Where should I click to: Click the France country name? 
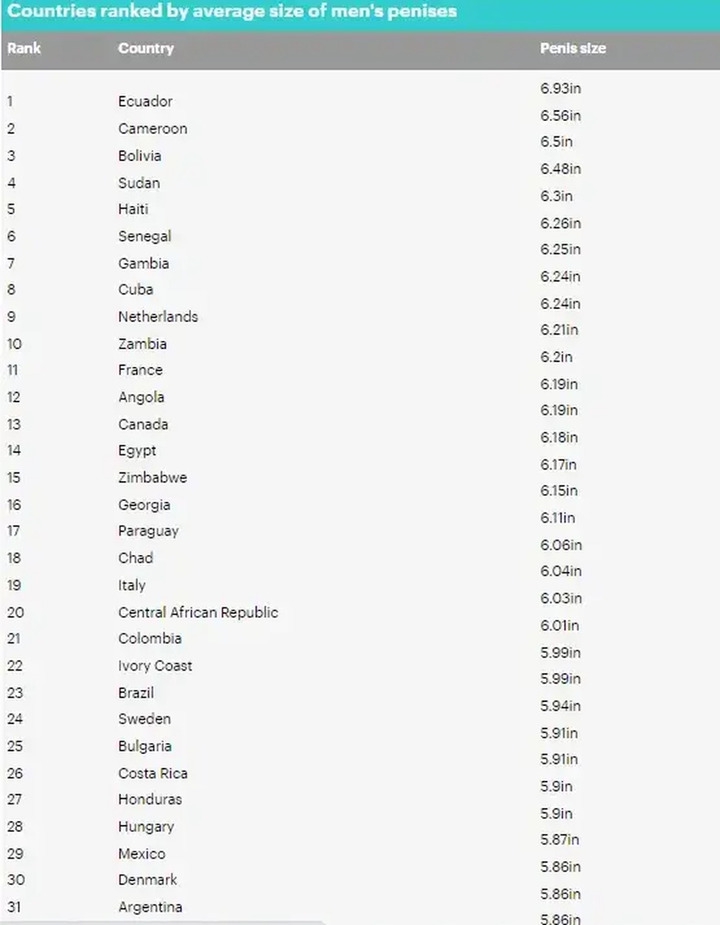pyautogui.click(x=140, y=370)
